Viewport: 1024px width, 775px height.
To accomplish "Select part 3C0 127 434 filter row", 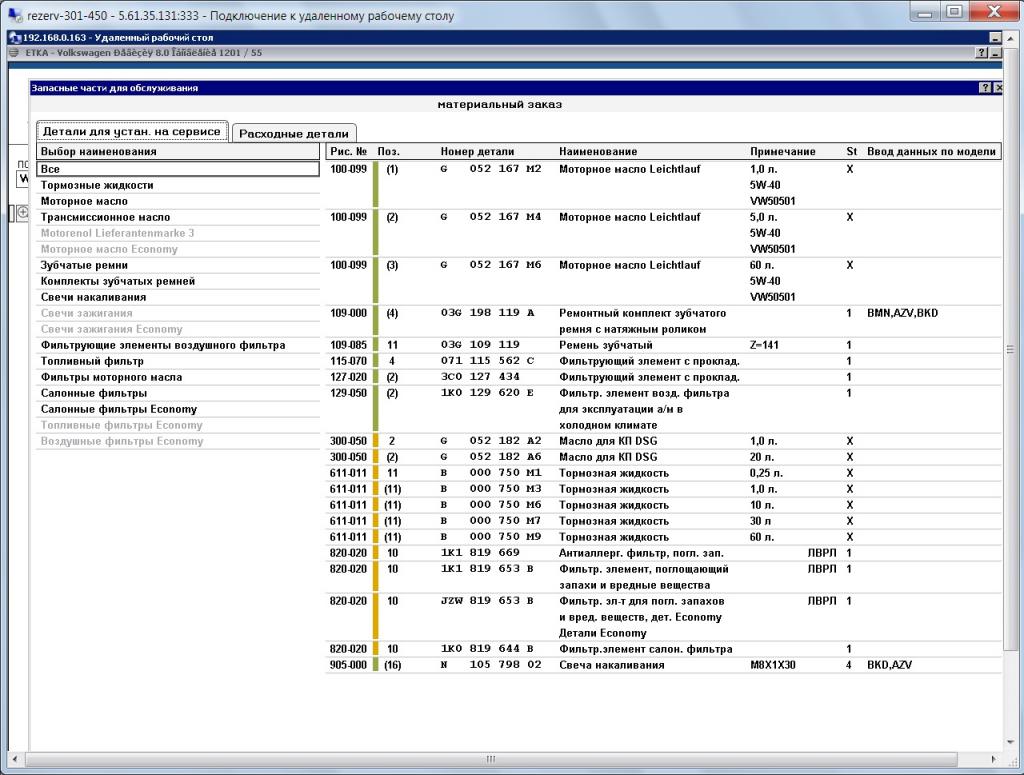I will point(663,377).
